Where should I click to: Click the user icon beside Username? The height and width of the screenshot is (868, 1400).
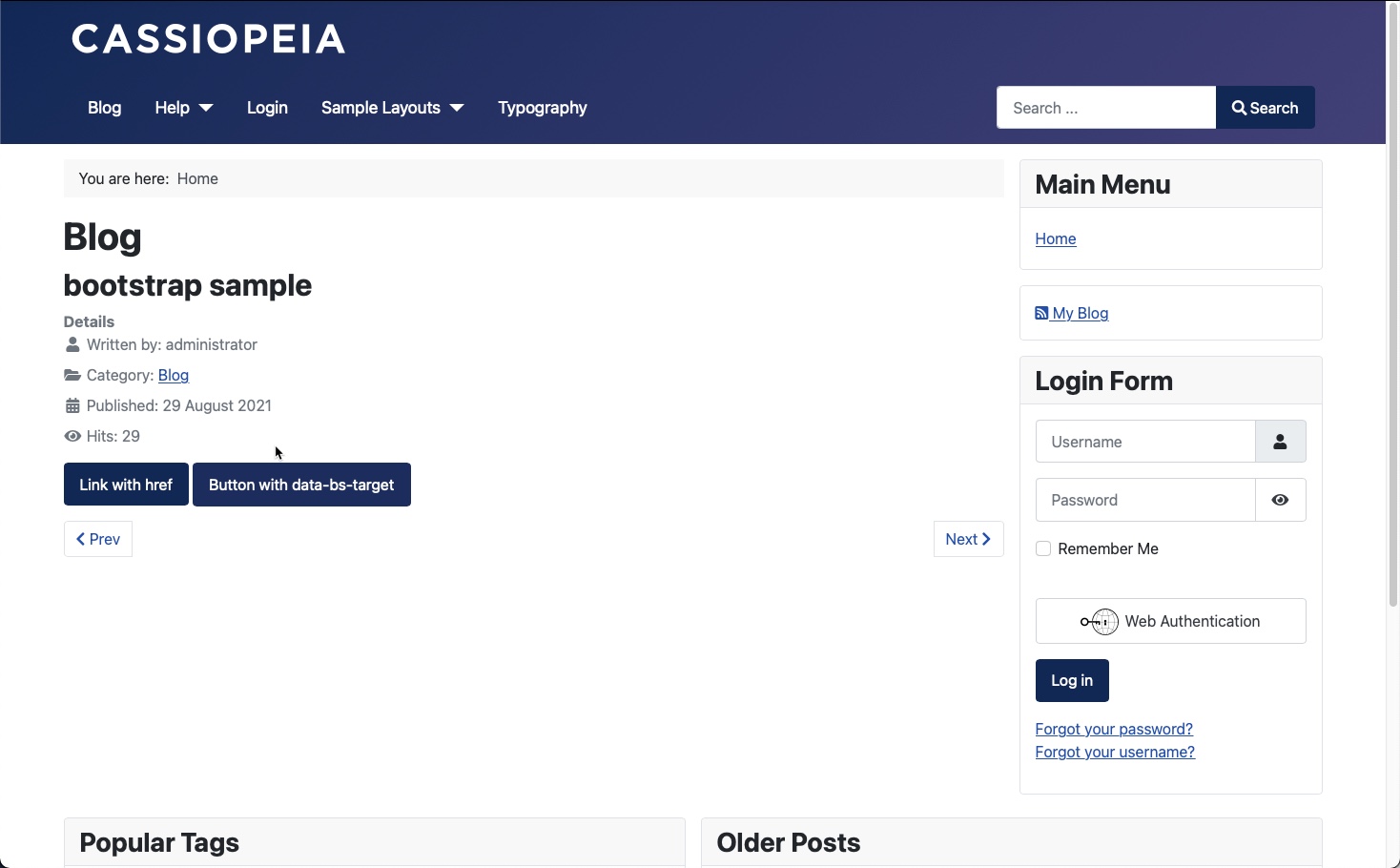(x=1280, y=442)
